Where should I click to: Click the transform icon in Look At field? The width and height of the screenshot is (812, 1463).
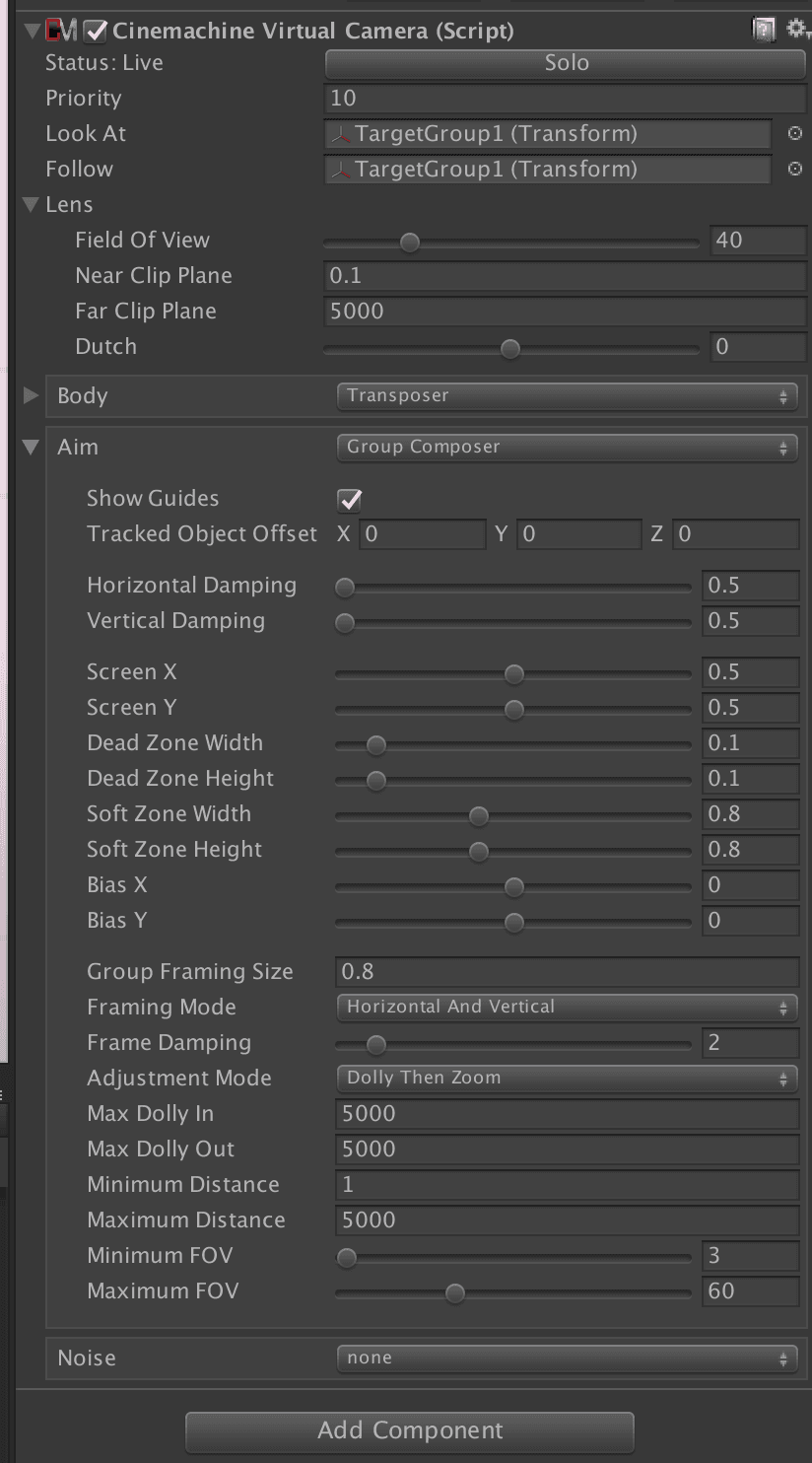click(341, 134)
